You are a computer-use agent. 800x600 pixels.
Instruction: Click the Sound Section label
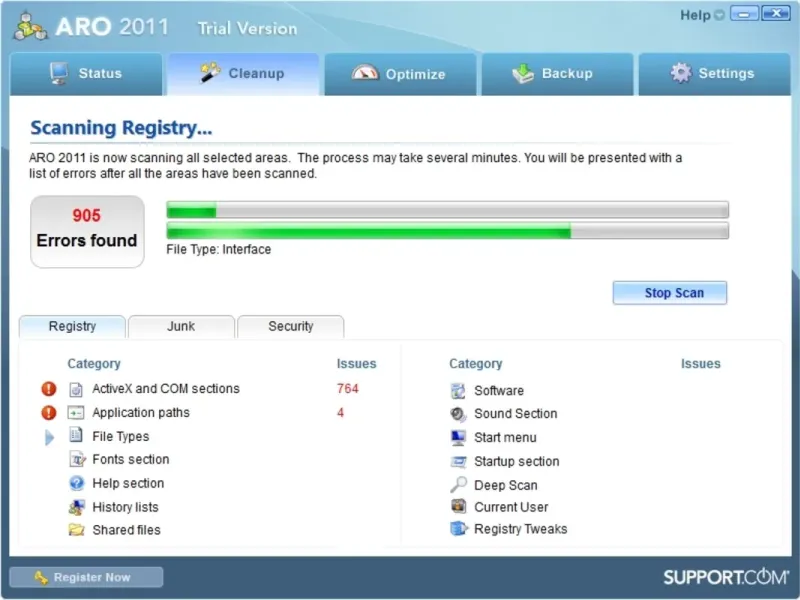point(516,414)
